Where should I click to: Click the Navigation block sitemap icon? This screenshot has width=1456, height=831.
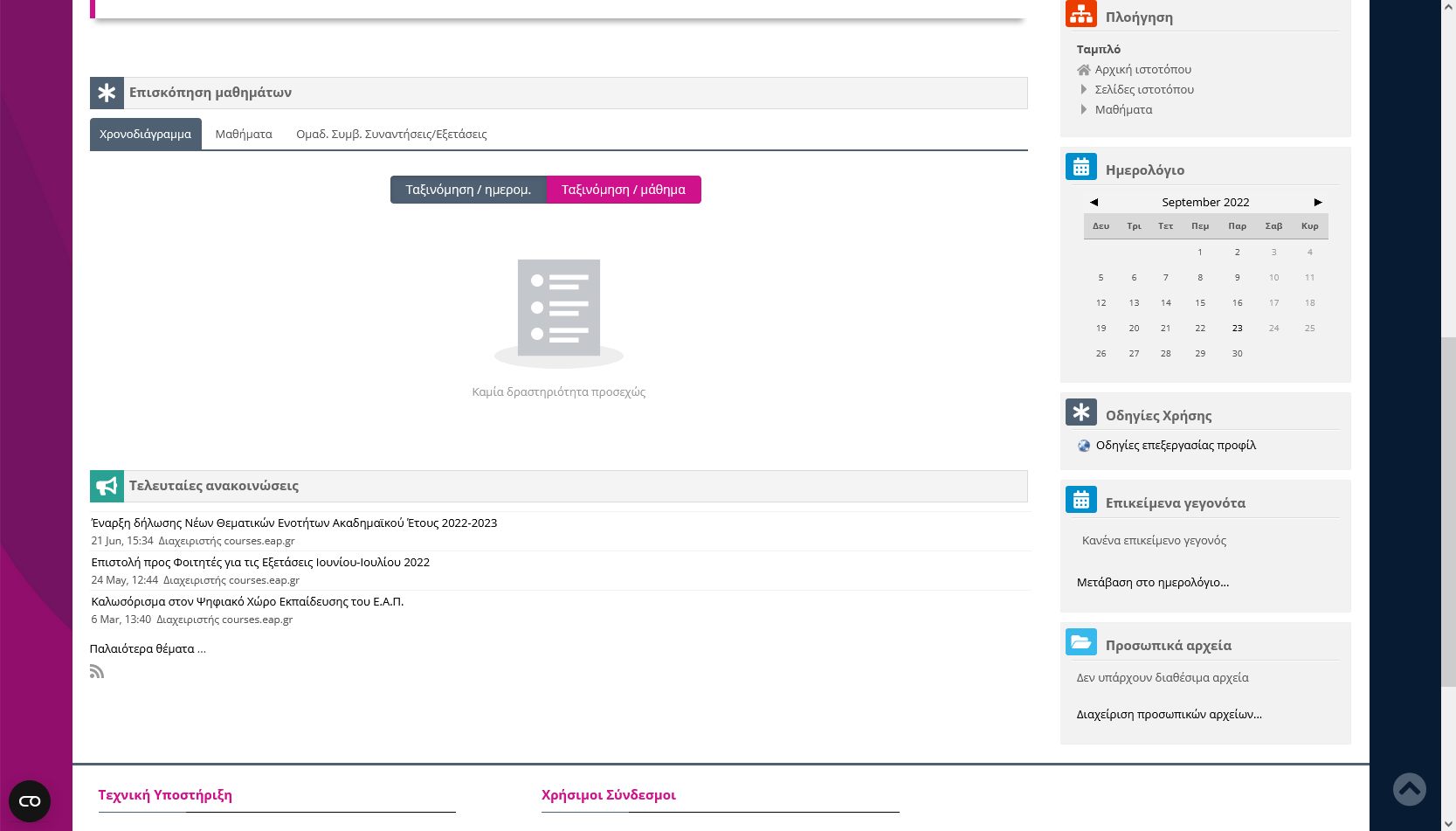click(x=1081, y=15)
